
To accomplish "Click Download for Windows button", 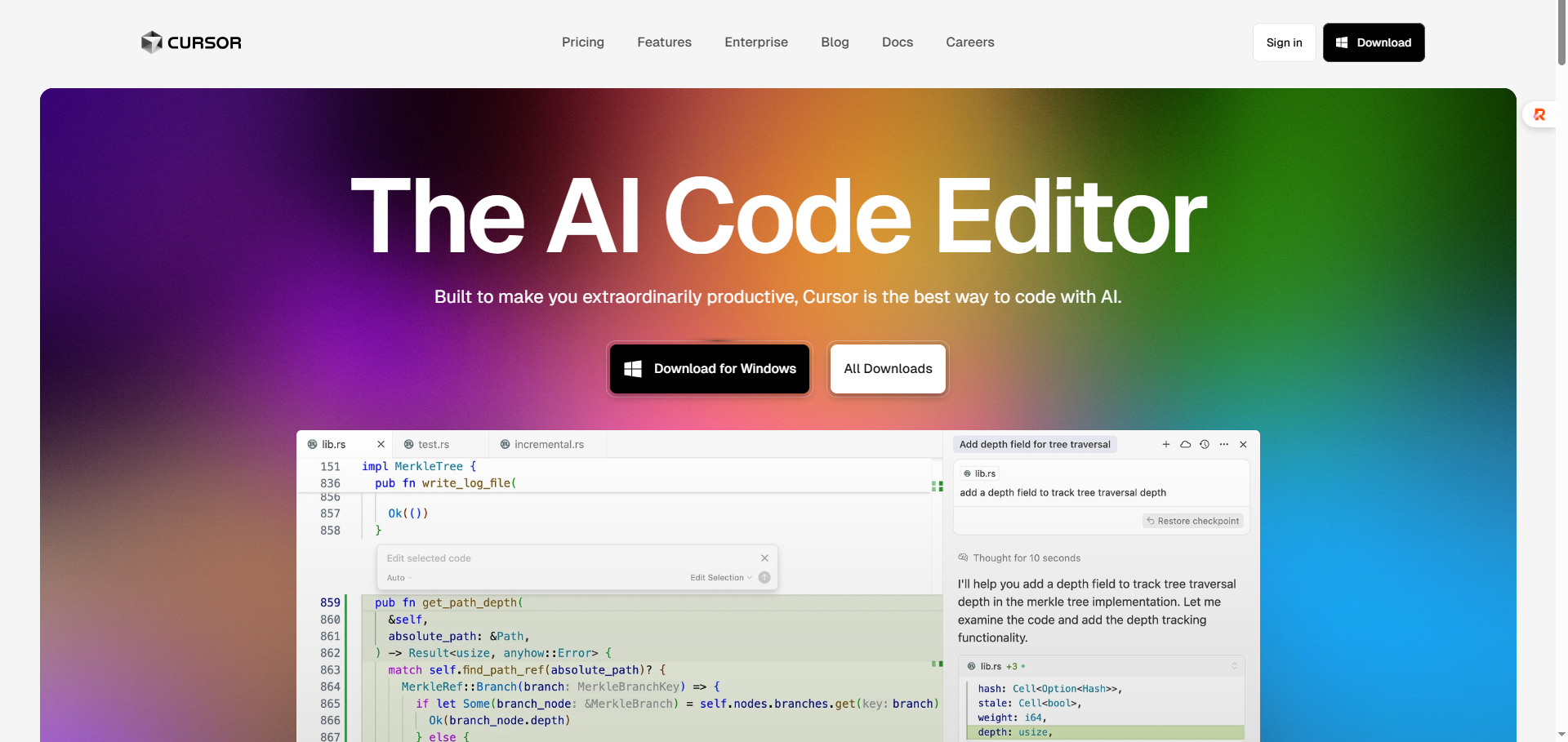I will (710, 369).
